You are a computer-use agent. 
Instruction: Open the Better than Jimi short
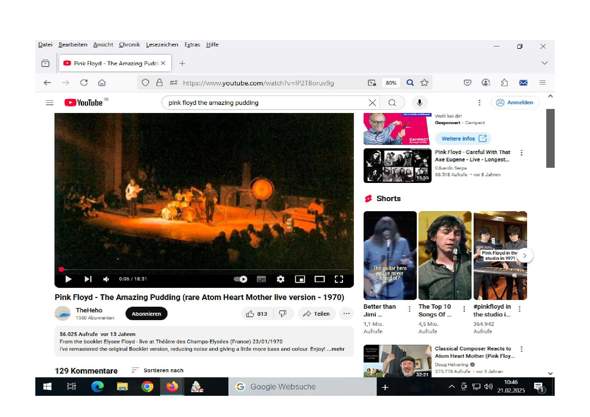coord(390,256)
